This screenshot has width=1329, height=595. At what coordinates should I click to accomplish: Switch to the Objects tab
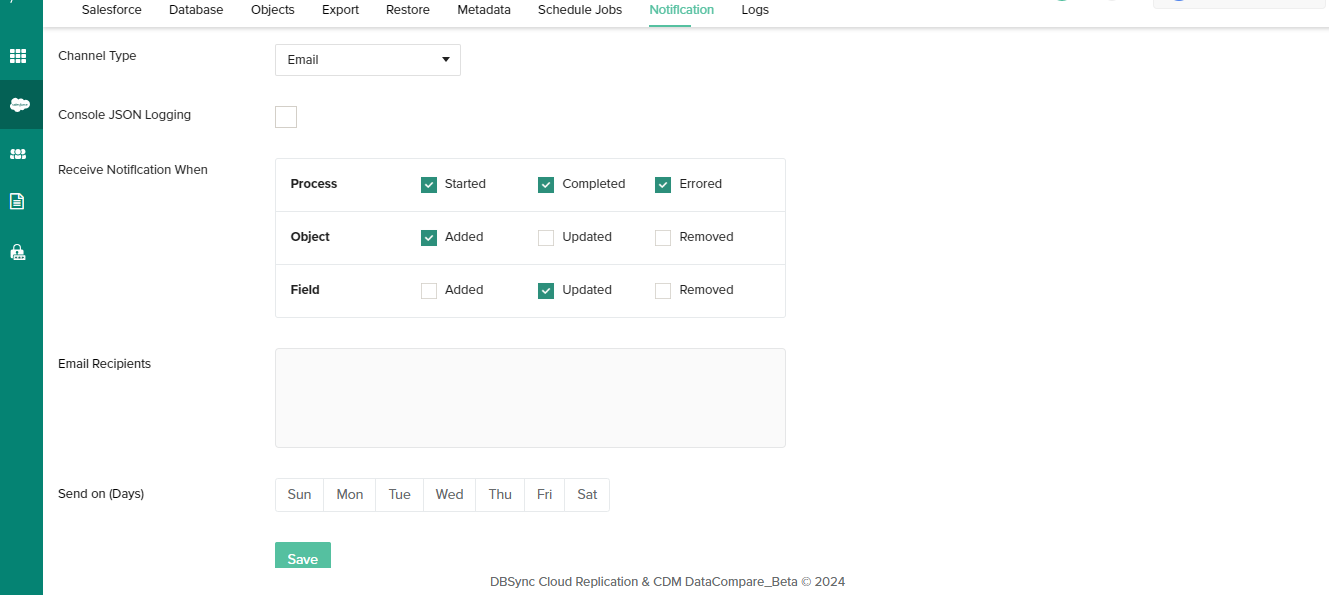273,10
